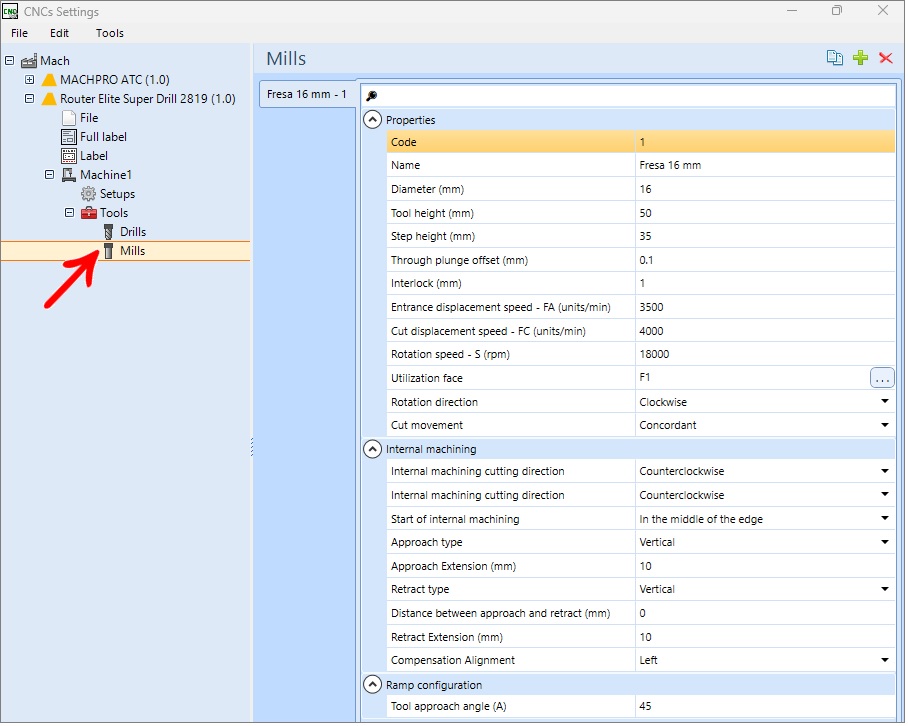908x726 pixels.
Task: Edit the Retract Extension (mm) value
Action: point(764,638)
